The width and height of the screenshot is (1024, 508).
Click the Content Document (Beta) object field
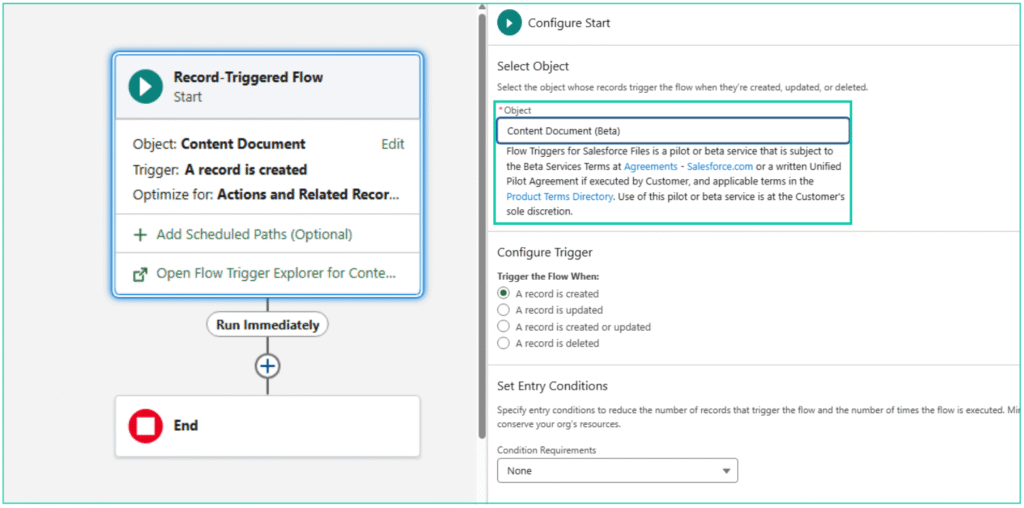673,131
